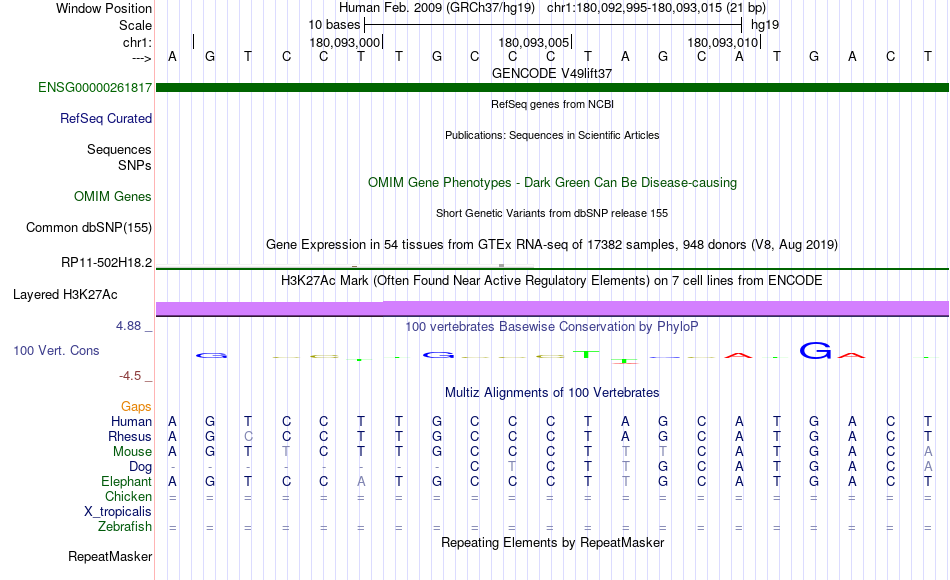Click the 180,093,010 coordinate label
The image size is (950, 580).
[x=723, y=42]
